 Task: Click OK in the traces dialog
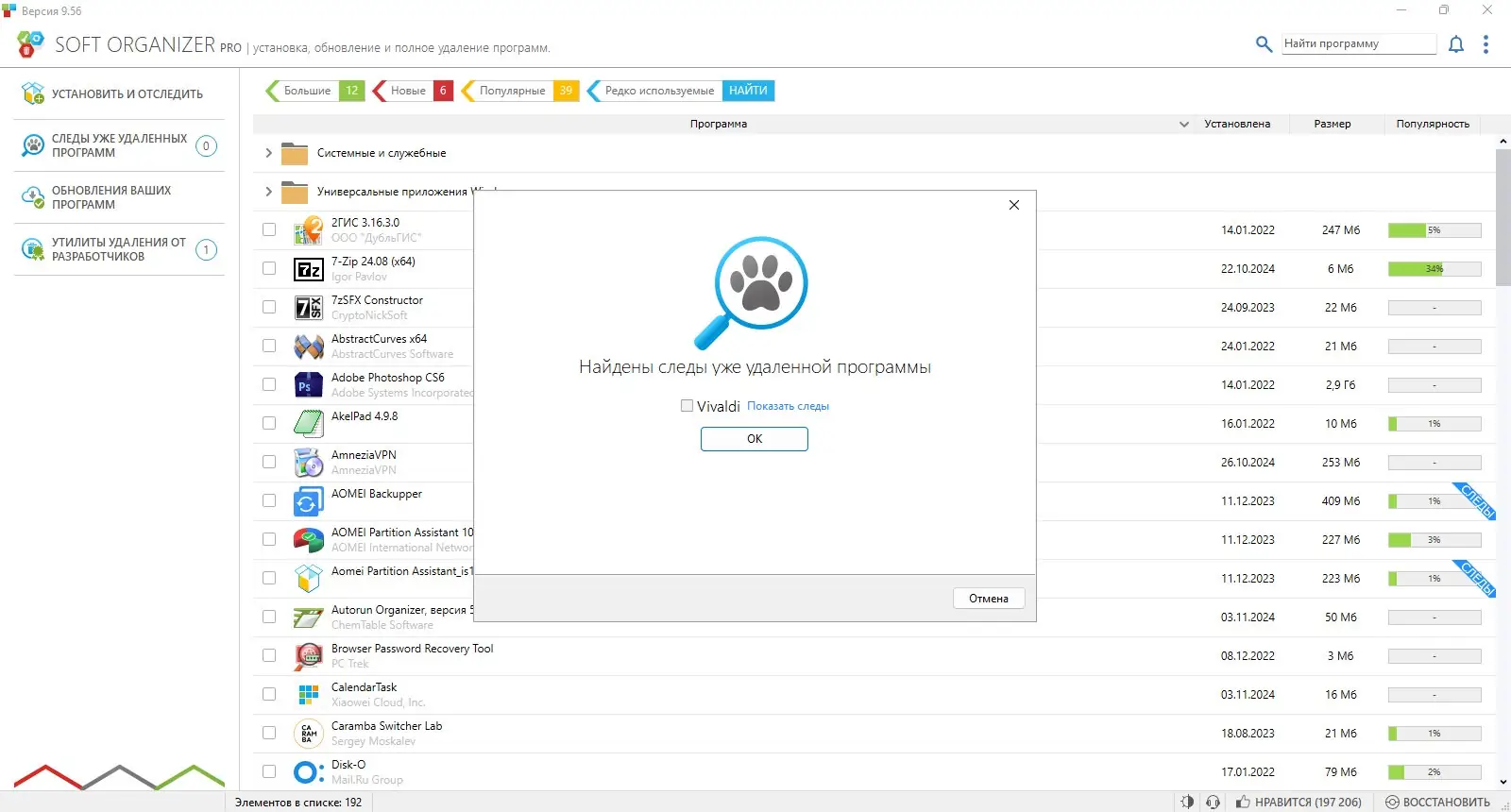(x=755, y=439)
